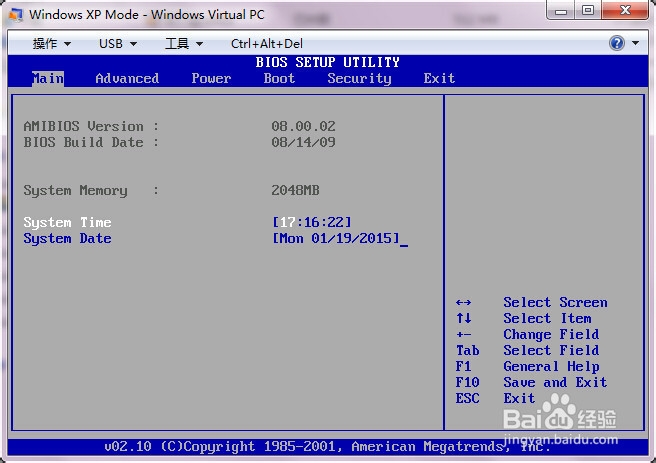Open the 操作 menu
The height and width of the screenshot is (463, 656).
pyautogui.click(x=51, y=43)
